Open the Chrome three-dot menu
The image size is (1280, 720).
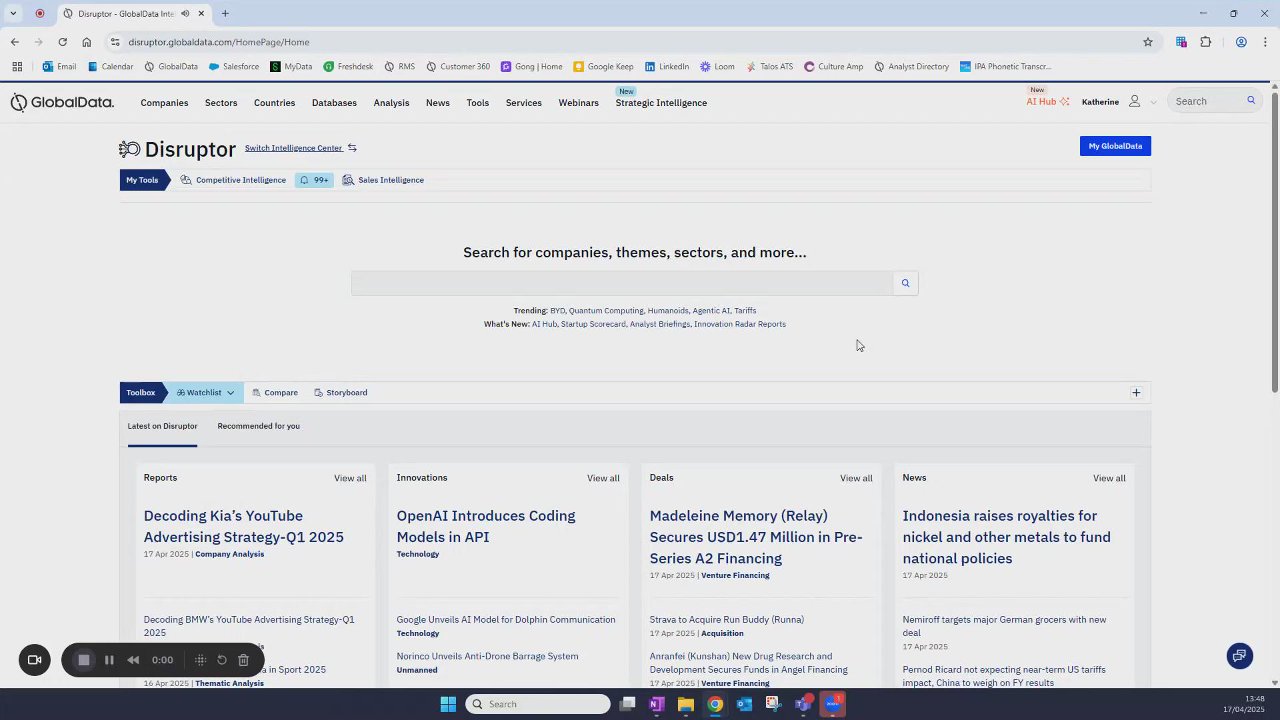point(1265,42)
